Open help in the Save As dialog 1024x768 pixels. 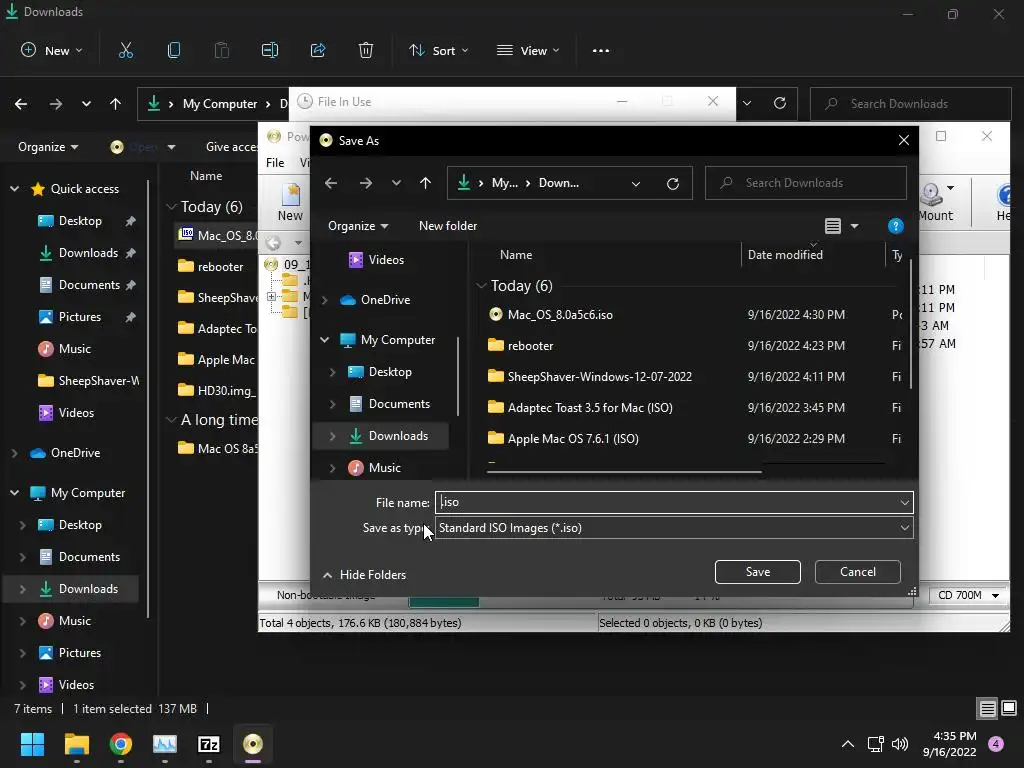click(895, 226)
